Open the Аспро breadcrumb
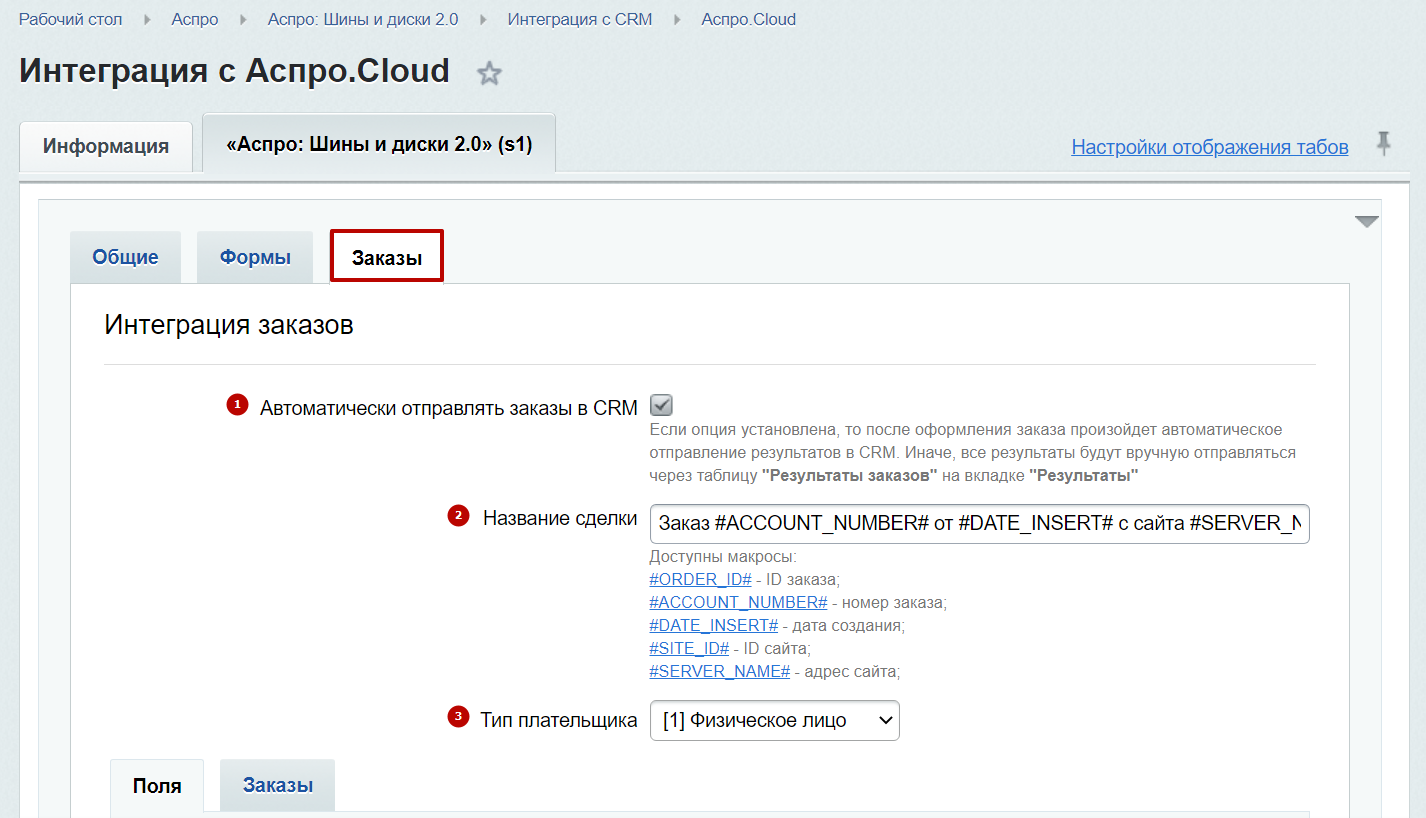 195,20
